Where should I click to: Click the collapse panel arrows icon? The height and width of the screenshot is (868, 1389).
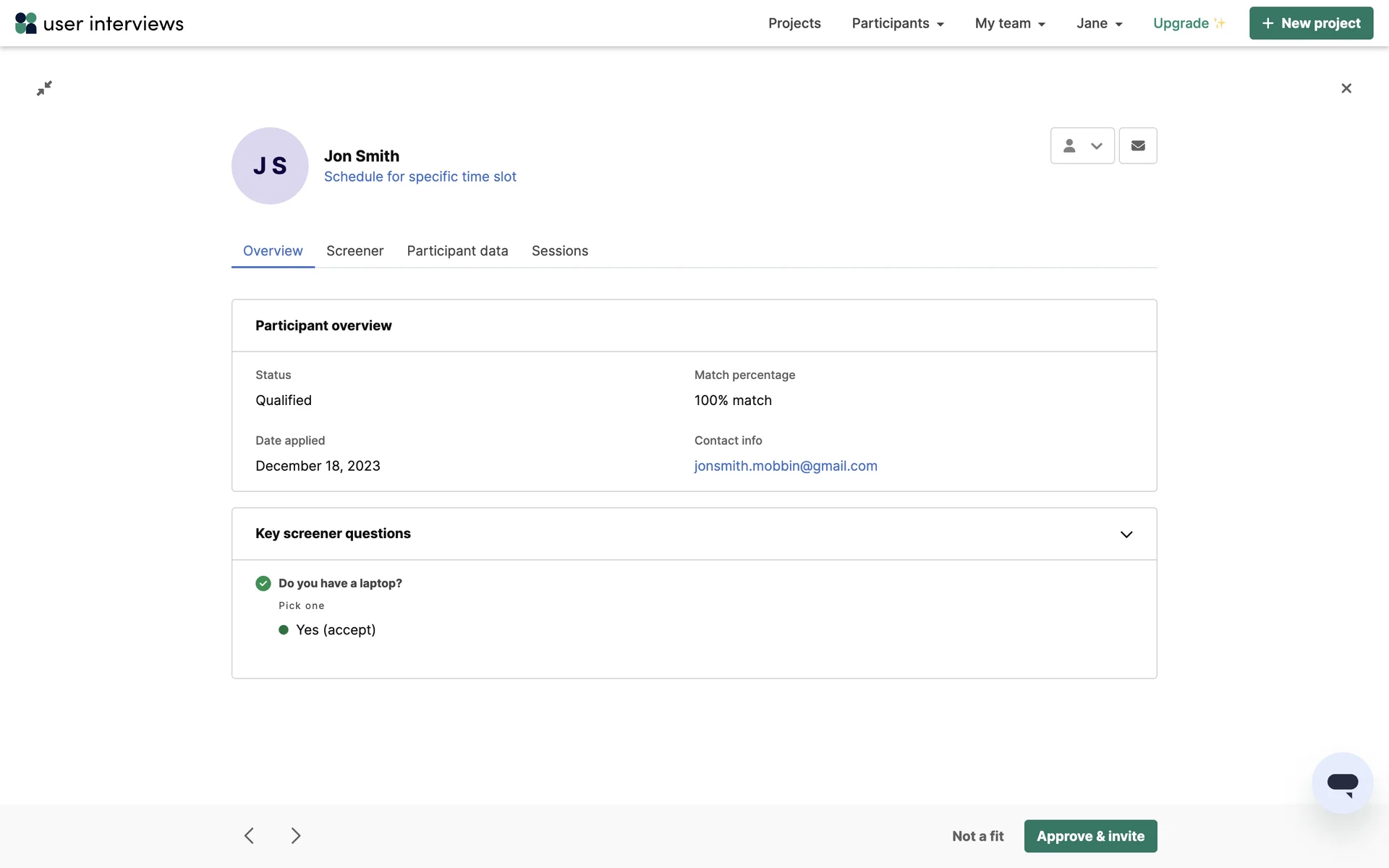44,88
